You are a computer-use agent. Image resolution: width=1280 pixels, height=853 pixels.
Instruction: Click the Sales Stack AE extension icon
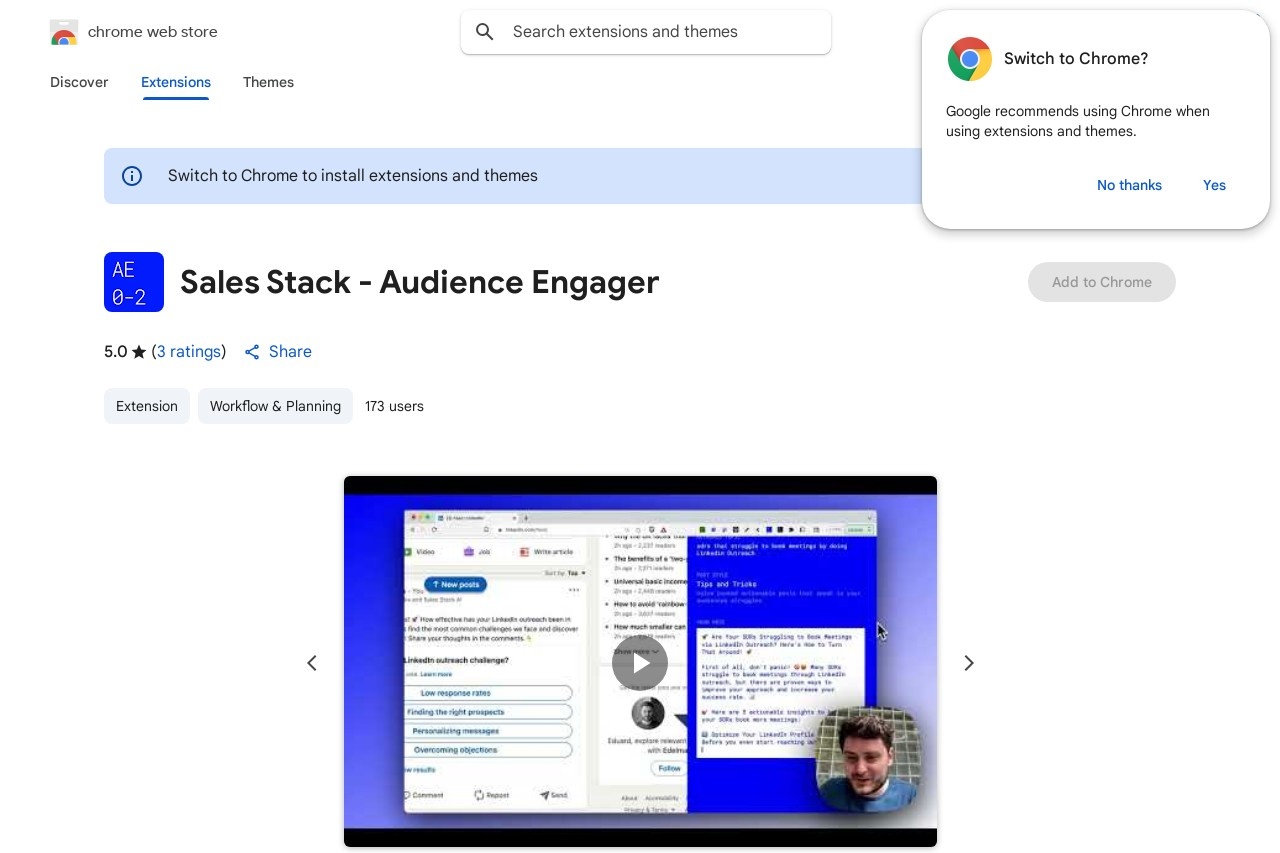click(x=134, y=282)
